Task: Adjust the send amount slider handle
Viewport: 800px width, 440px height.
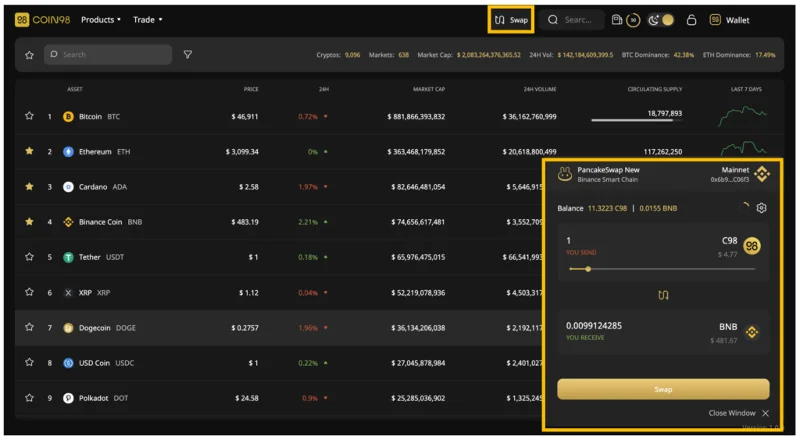Action: pyautogui.click(x=588, y=269)
